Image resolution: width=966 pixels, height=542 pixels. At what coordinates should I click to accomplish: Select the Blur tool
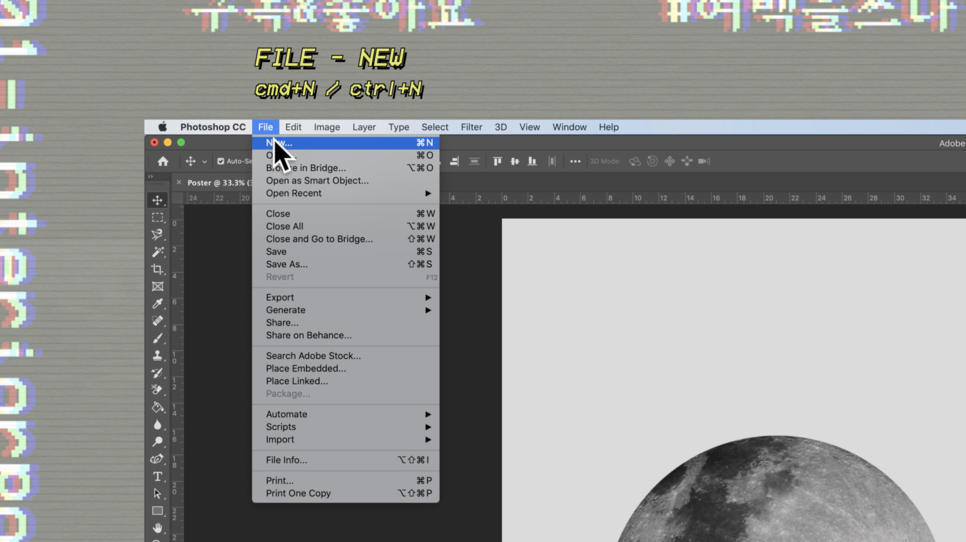[x=157, y=424]
